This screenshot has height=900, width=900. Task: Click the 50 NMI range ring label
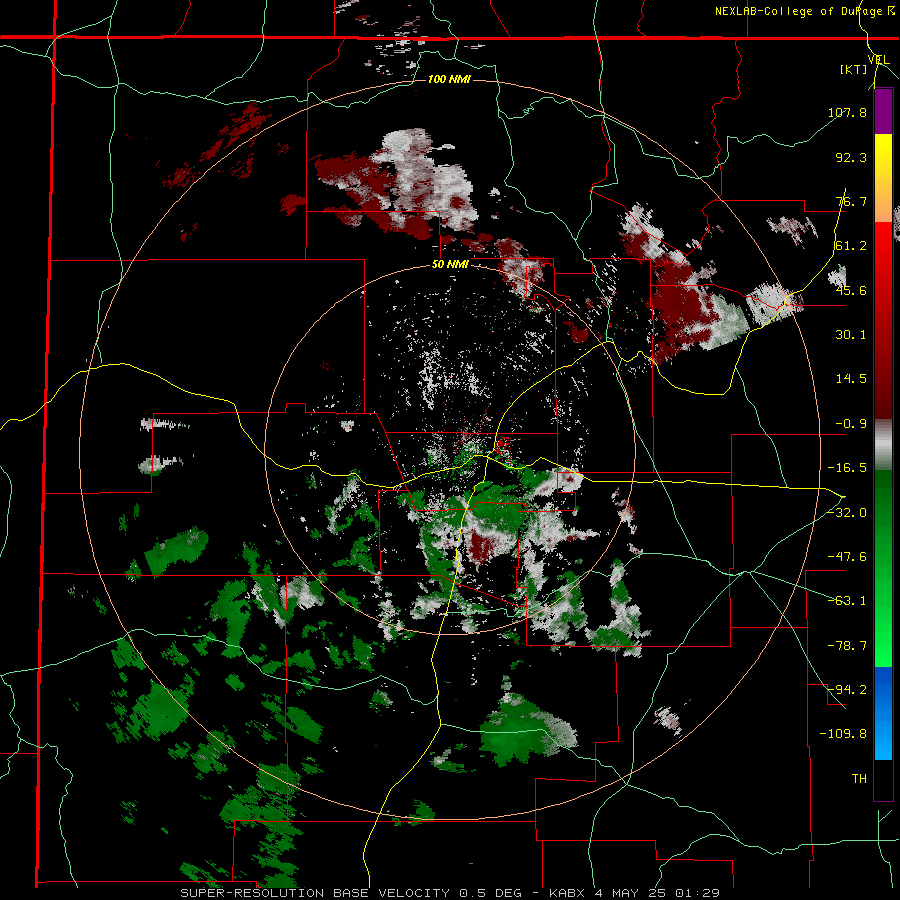click(449, 265)
